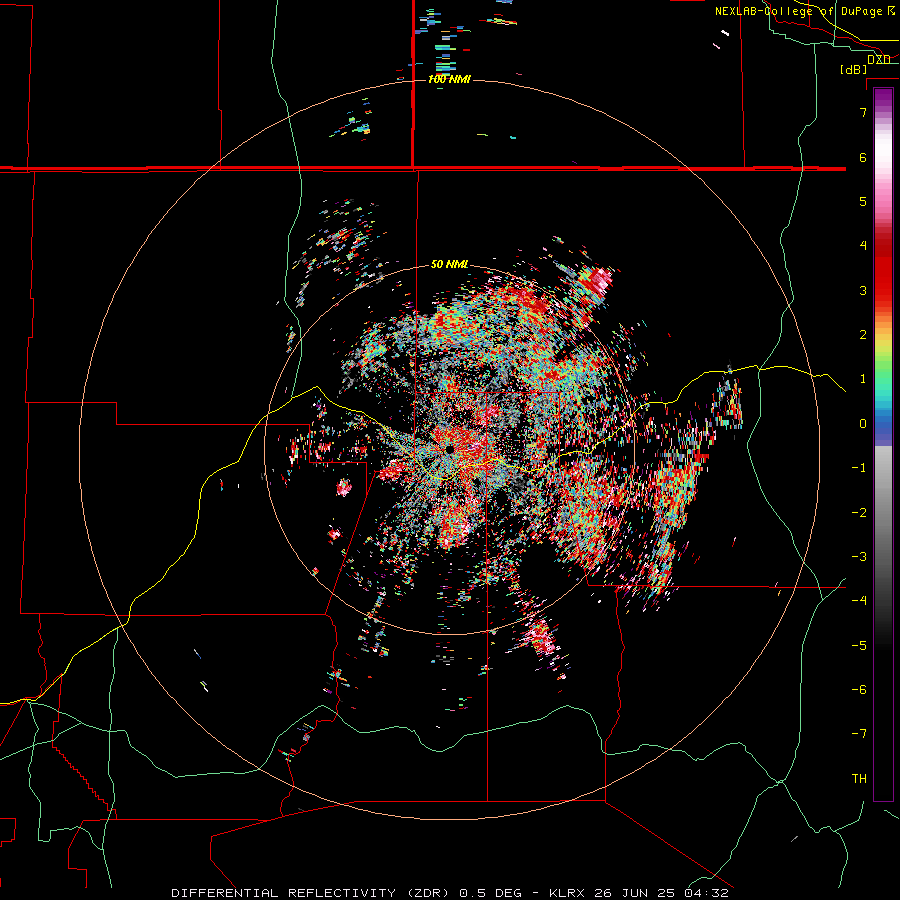Click the TH label on the scale

click(859, 779)
